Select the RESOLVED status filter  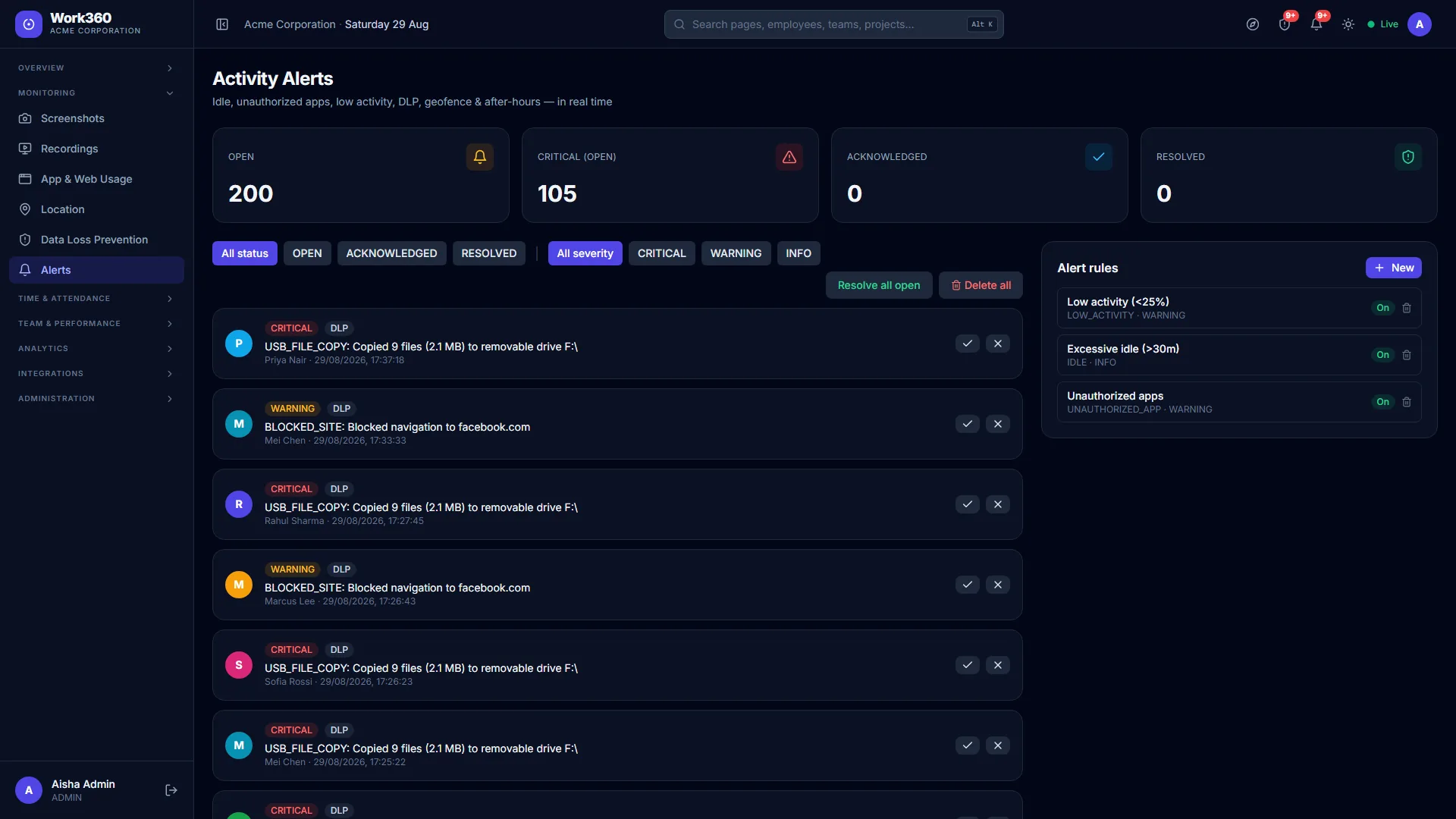[488, 253]
